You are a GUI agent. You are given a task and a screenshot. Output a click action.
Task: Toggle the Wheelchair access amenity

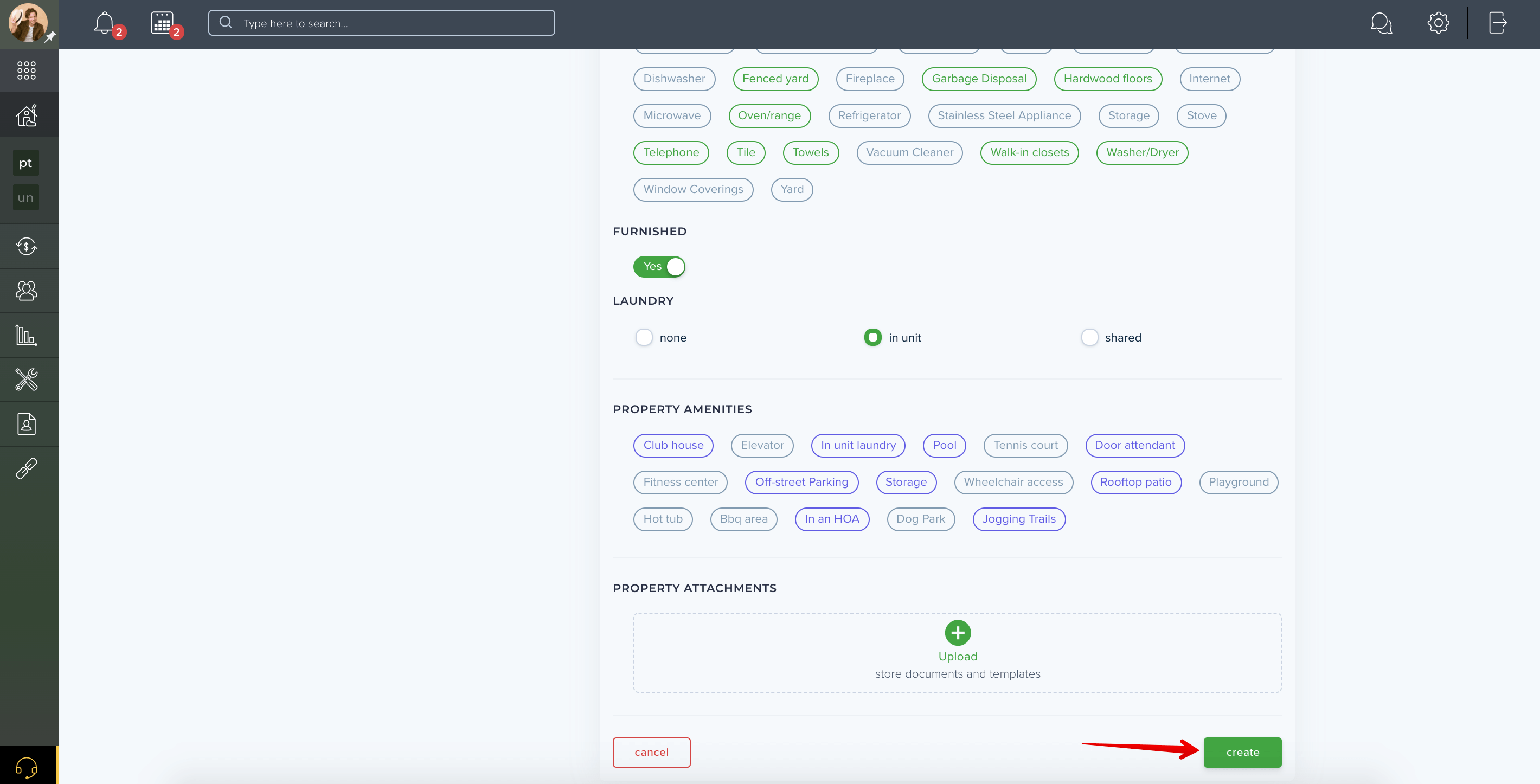[1013, 482]
